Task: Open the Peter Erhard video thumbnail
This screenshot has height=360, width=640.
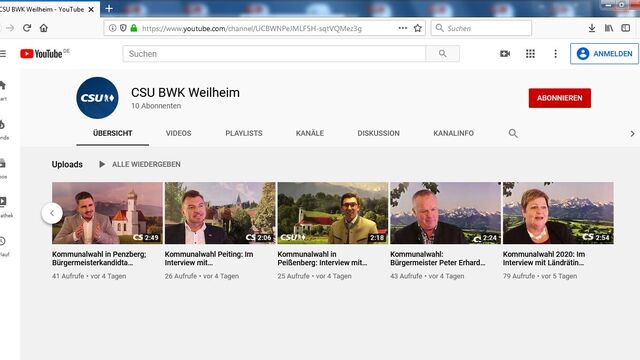Action: (x=445, y=213)
